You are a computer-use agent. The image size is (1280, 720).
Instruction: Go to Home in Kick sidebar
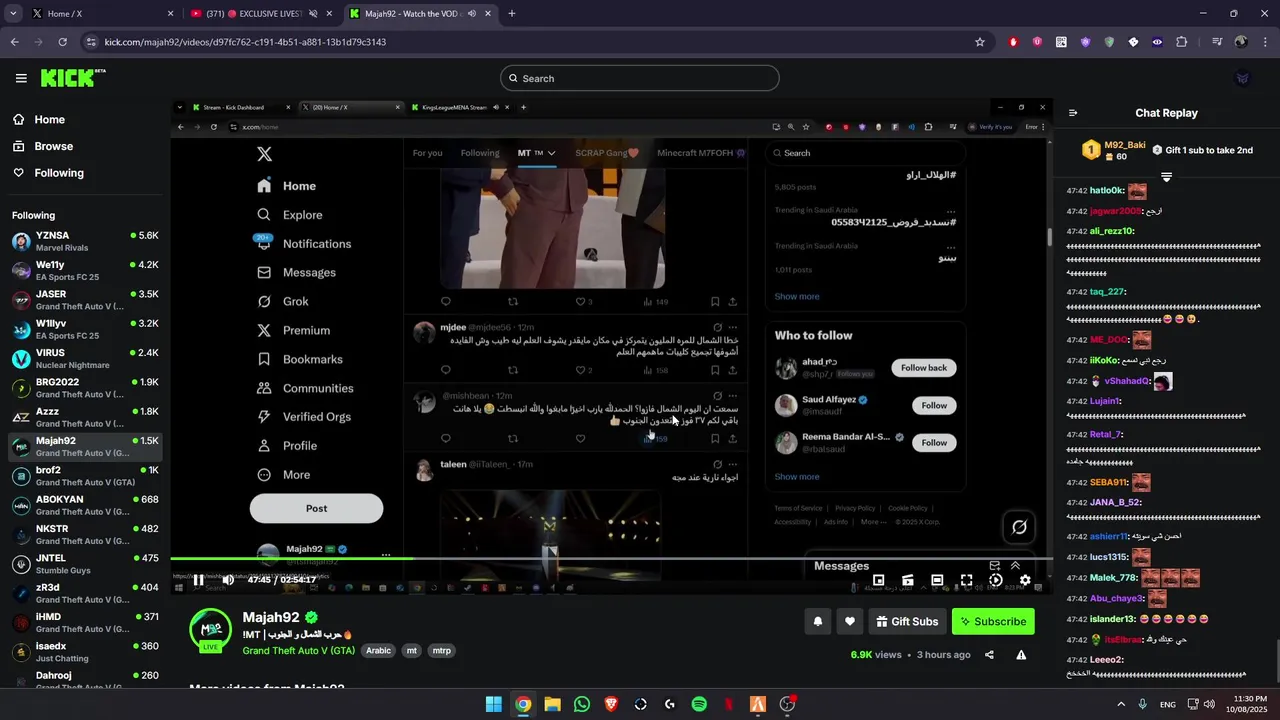coord(39,119)
